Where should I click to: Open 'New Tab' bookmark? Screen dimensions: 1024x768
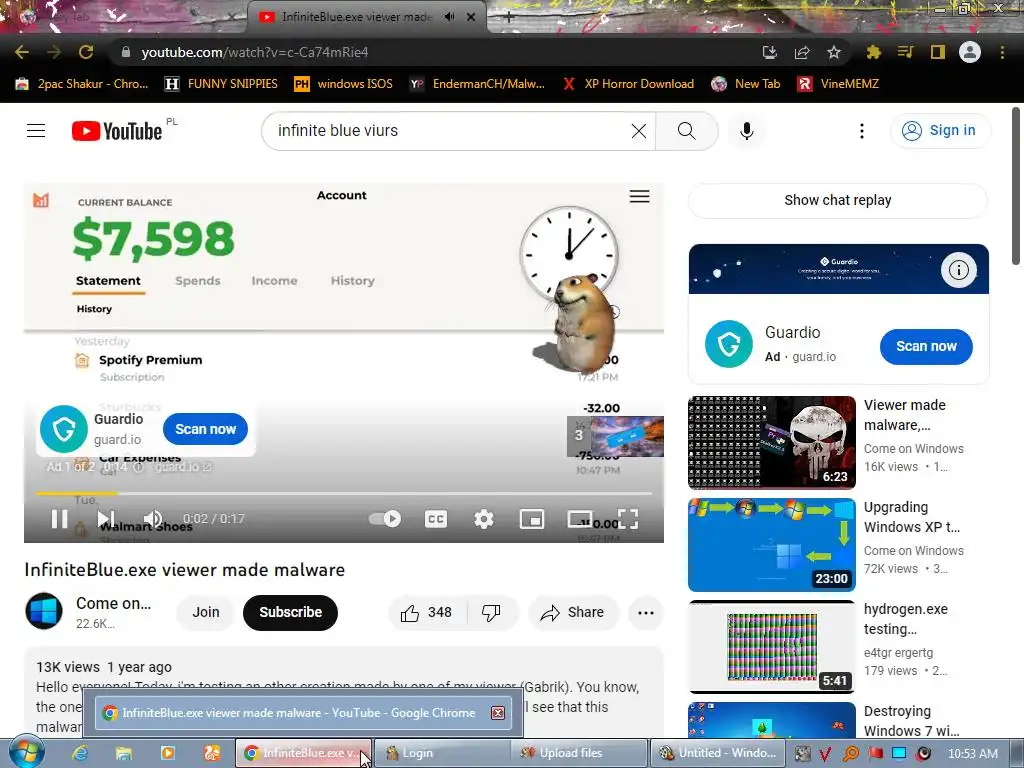pos(746,84)
